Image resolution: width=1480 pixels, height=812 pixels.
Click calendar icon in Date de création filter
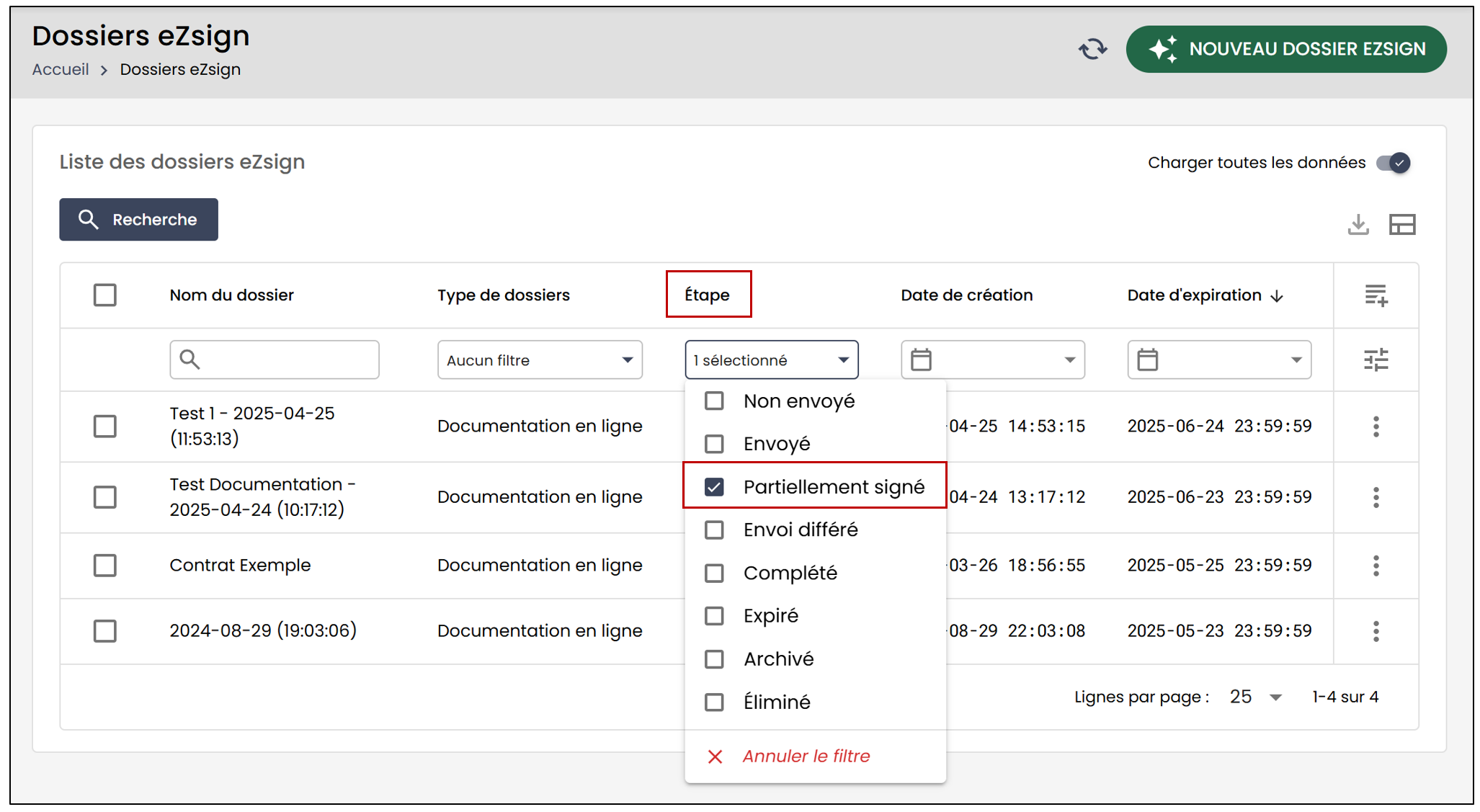click(x=921, y=360)
